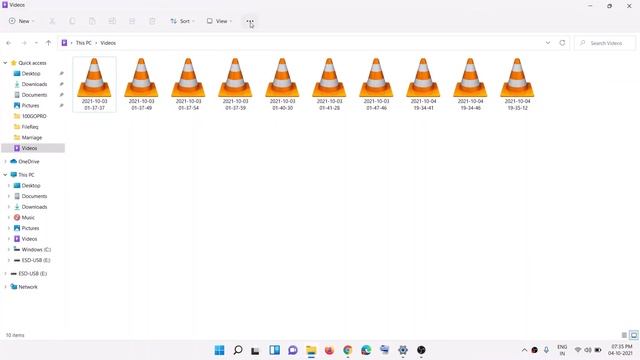Open the Sort options dropdown
This screenshot has width=640, height=360.
click(x=182, y=21)
